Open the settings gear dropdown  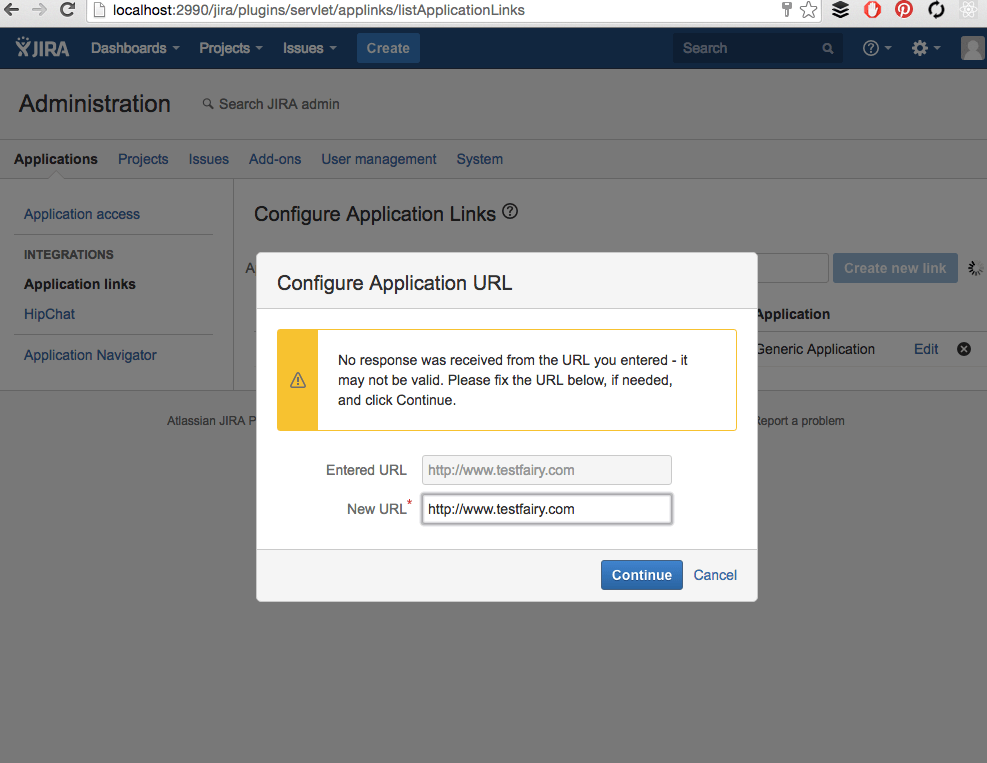coord(925,48)
